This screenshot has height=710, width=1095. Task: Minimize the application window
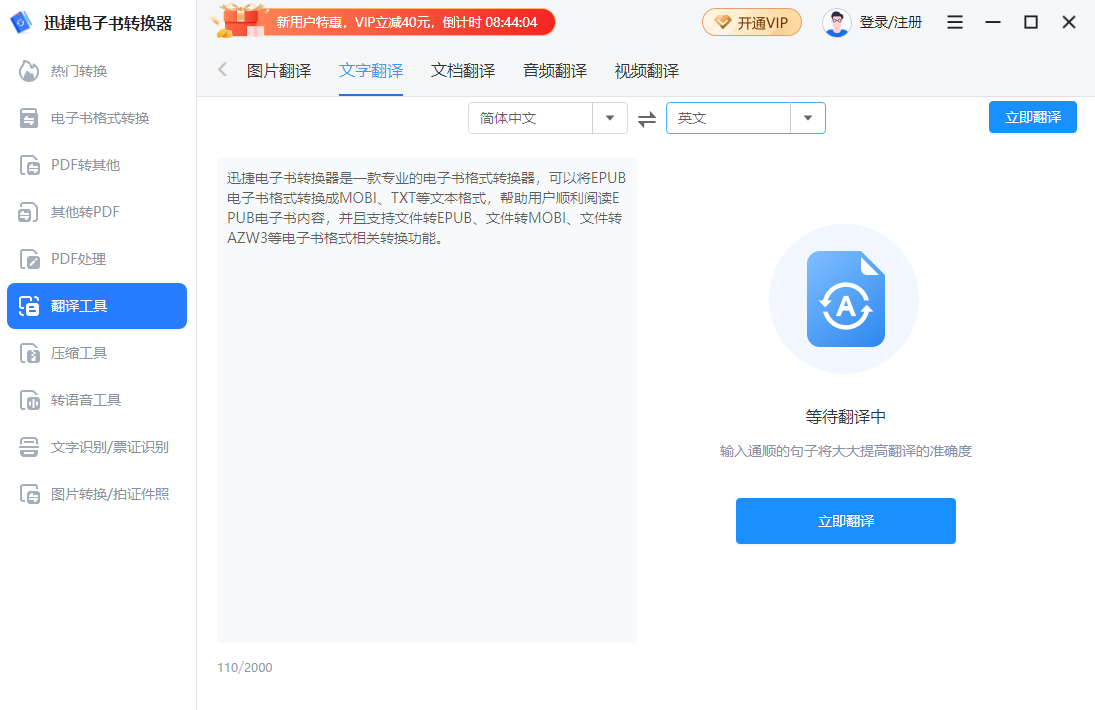coord(992,23)
